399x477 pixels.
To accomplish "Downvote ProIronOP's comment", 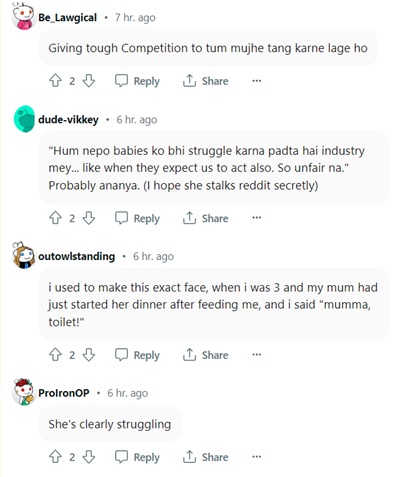I will click(89, 457).
